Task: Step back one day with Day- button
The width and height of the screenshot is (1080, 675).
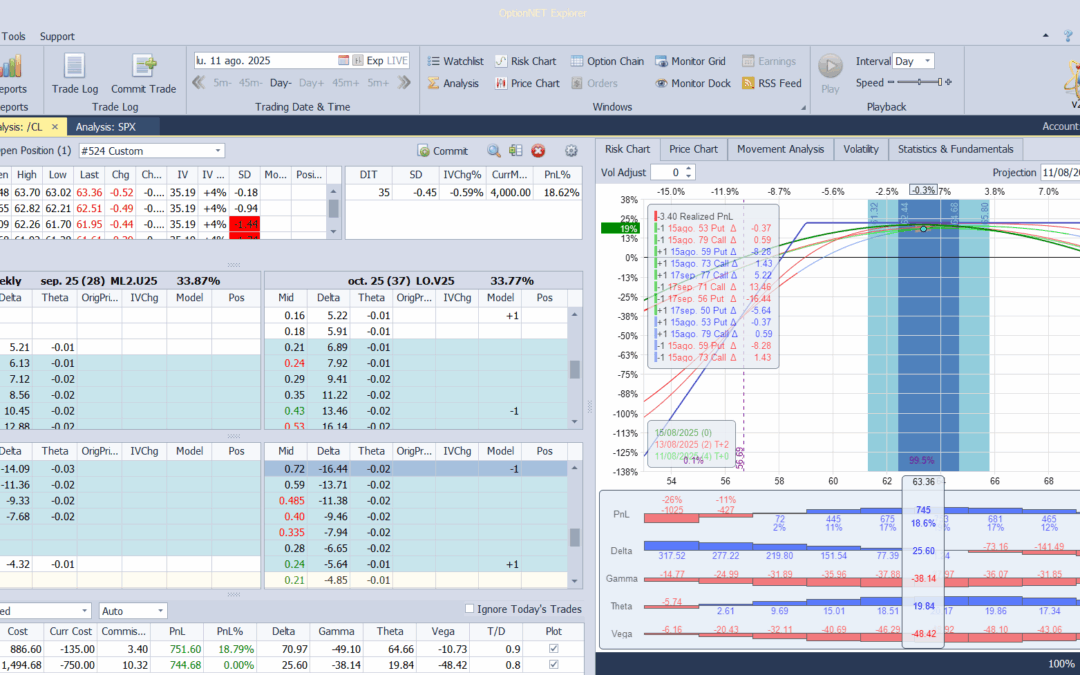Action: [x=280, y=83]
